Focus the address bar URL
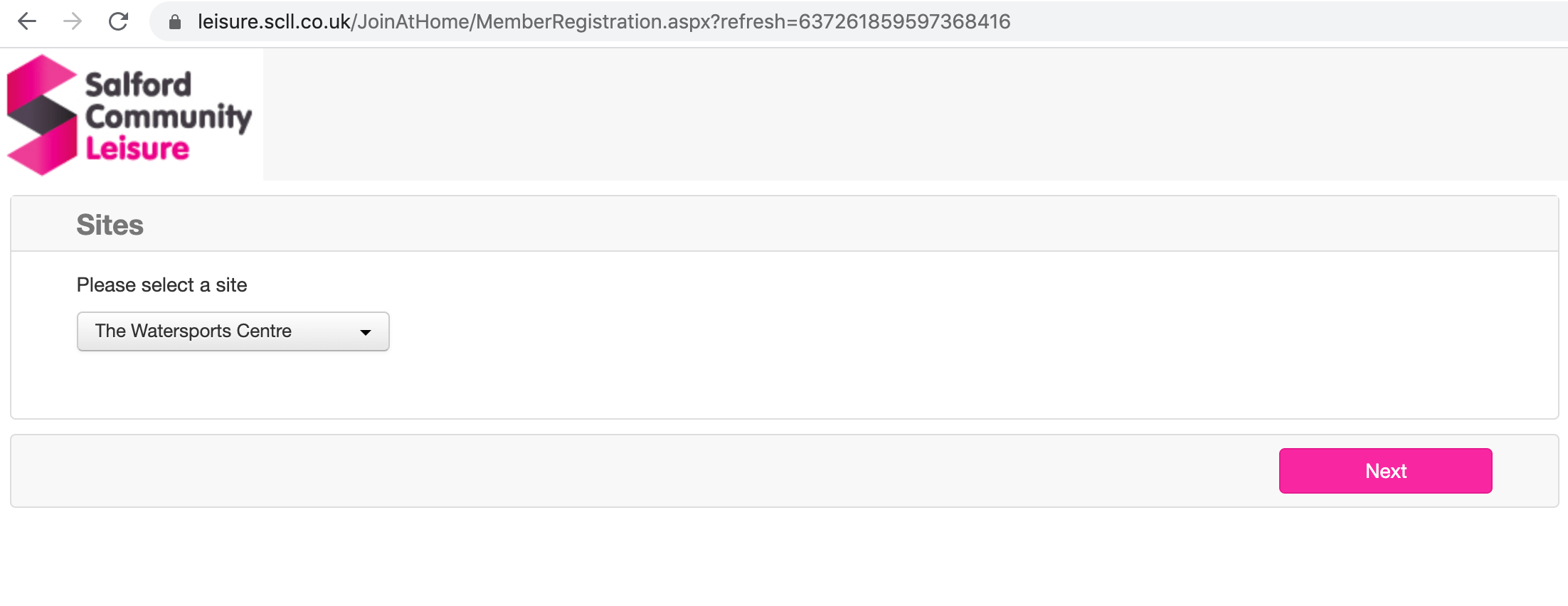Screen dimensions: 1568x606 (603, 21)
